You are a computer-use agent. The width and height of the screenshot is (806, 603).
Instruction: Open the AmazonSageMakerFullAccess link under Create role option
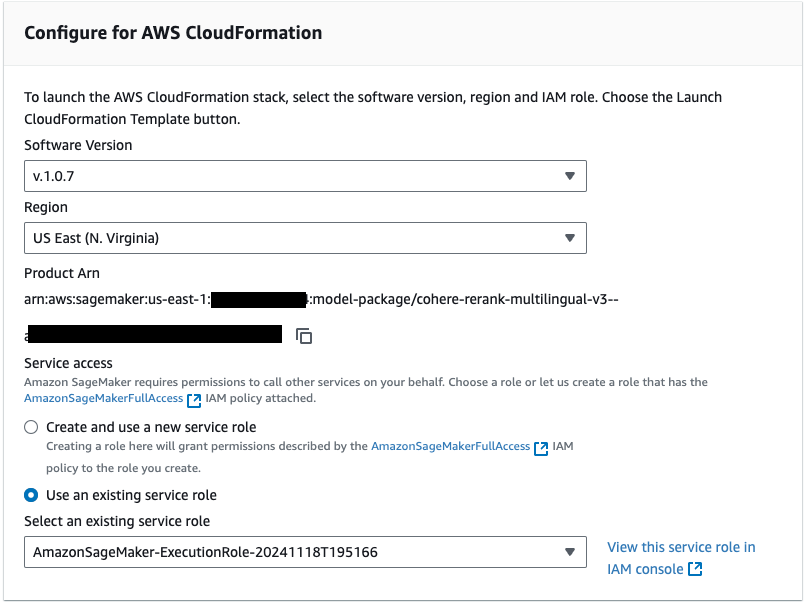coord(450,446)
